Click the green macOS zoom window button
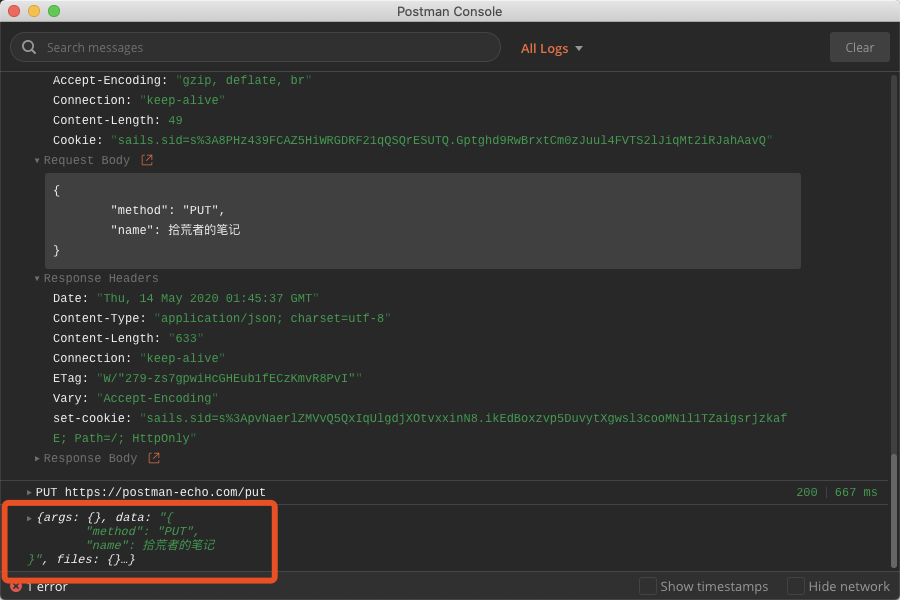The height and width of the screenshot is (600, 900). [54, 11]
